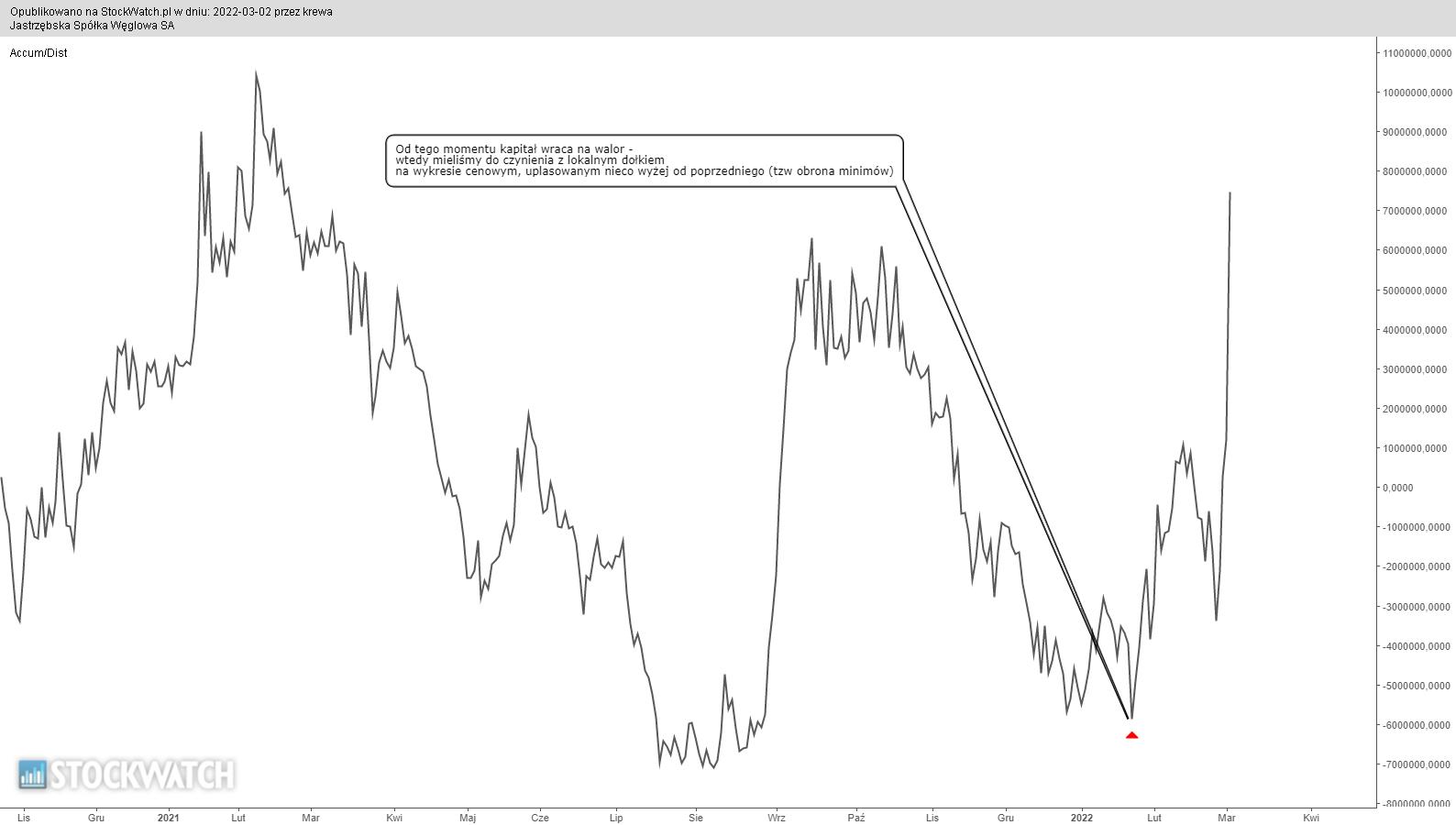Click the 7000000,0000 axis value
This screenshot has width=1456, height=825.
coord(1417,211)
